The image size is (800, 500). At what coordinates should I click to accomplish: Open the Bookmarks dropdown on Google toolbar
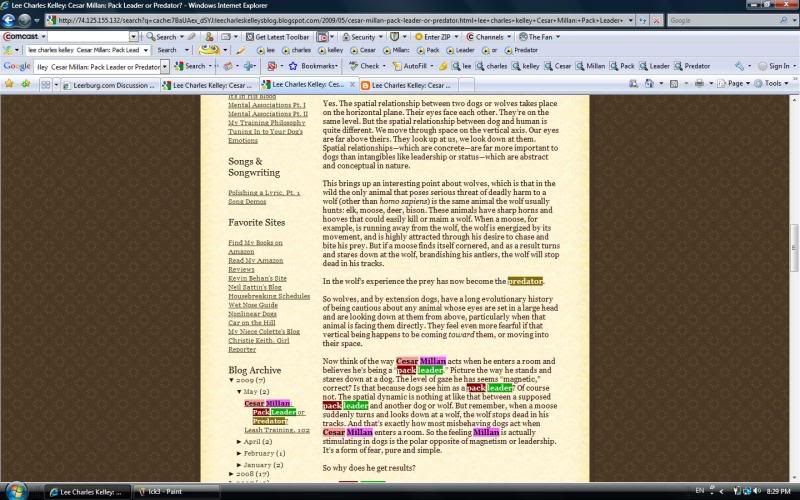click(336, 66)
